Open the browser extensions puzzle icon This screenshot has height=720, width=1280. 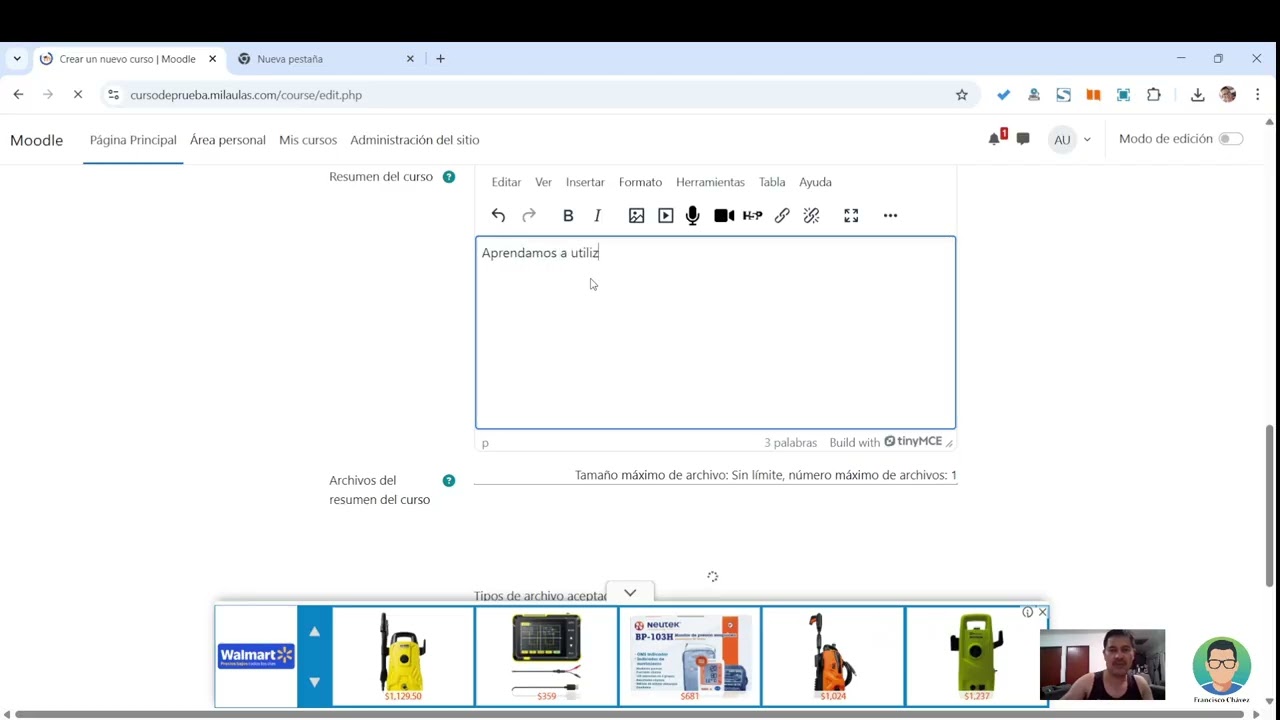coord(1154,95)
